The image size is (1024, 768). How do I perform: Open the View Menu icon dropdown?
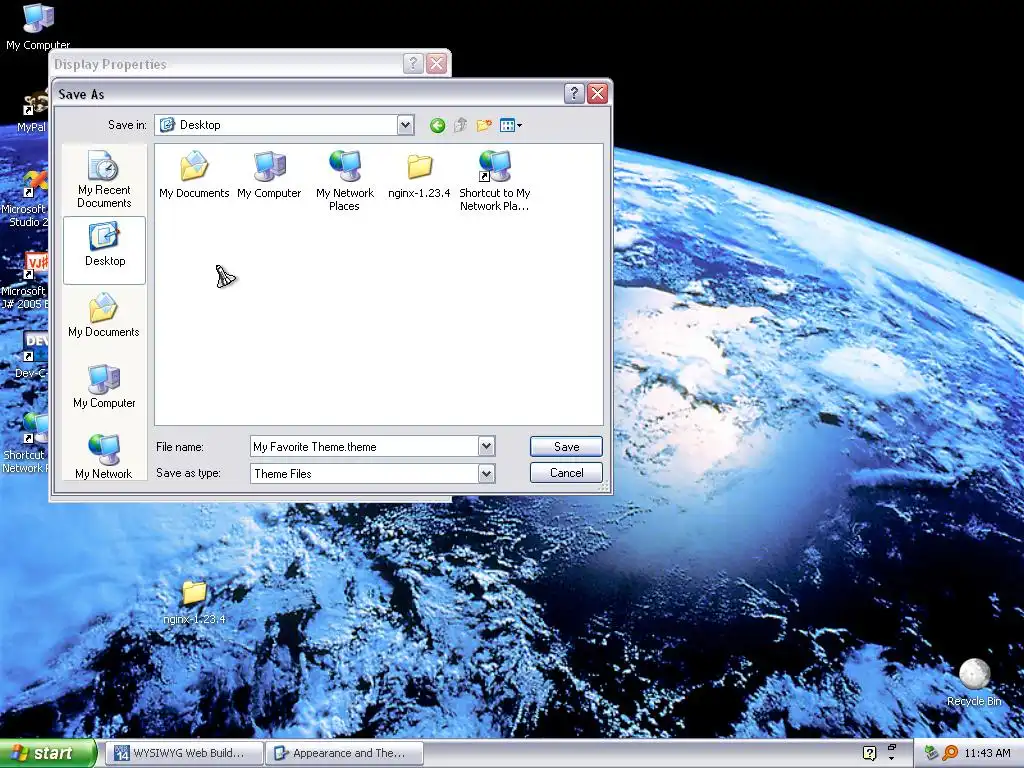click(510, 125)
